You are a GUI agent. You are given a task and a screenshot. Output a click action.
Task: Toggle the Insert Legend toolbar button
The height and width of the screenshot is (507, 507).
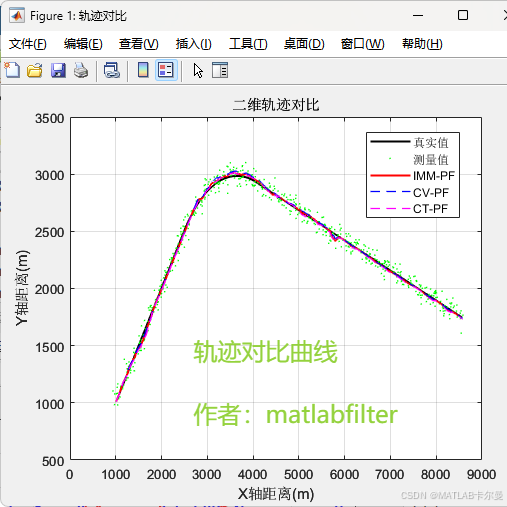click(166, 70)
